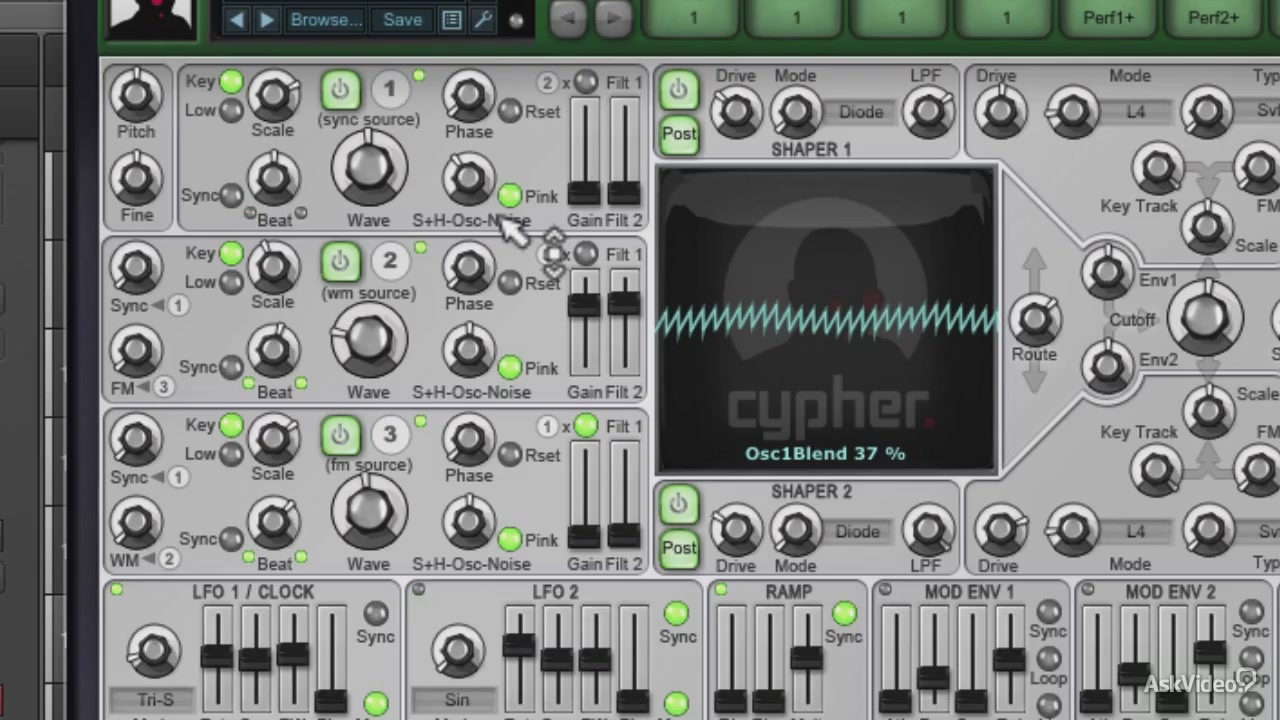Viewport: 1280px width, 720px height.
Task: Open the preset list icon
Action: coord(452,20)
